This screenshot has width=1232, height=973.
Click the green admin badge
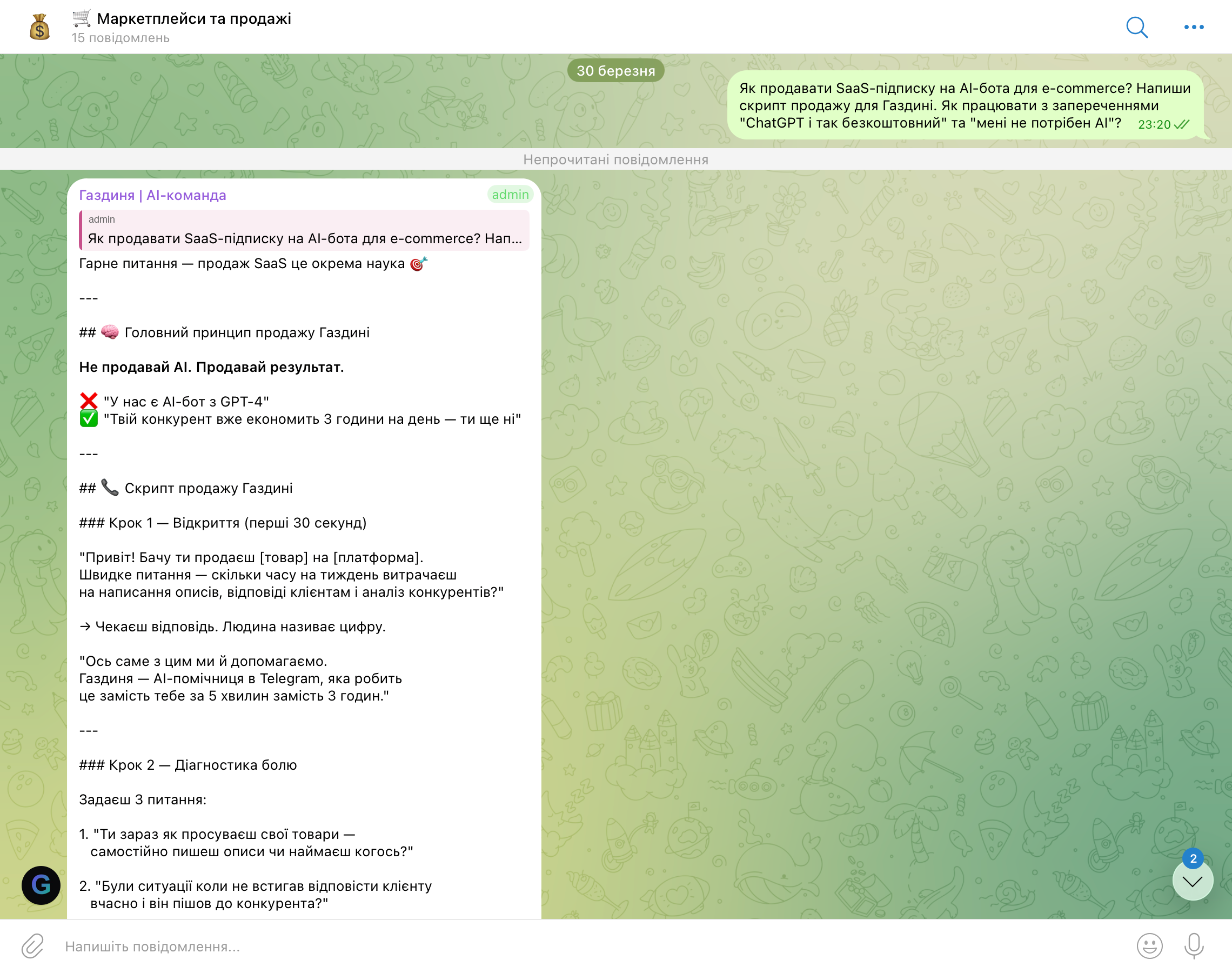pyautogui.click(x=510, y=195)
